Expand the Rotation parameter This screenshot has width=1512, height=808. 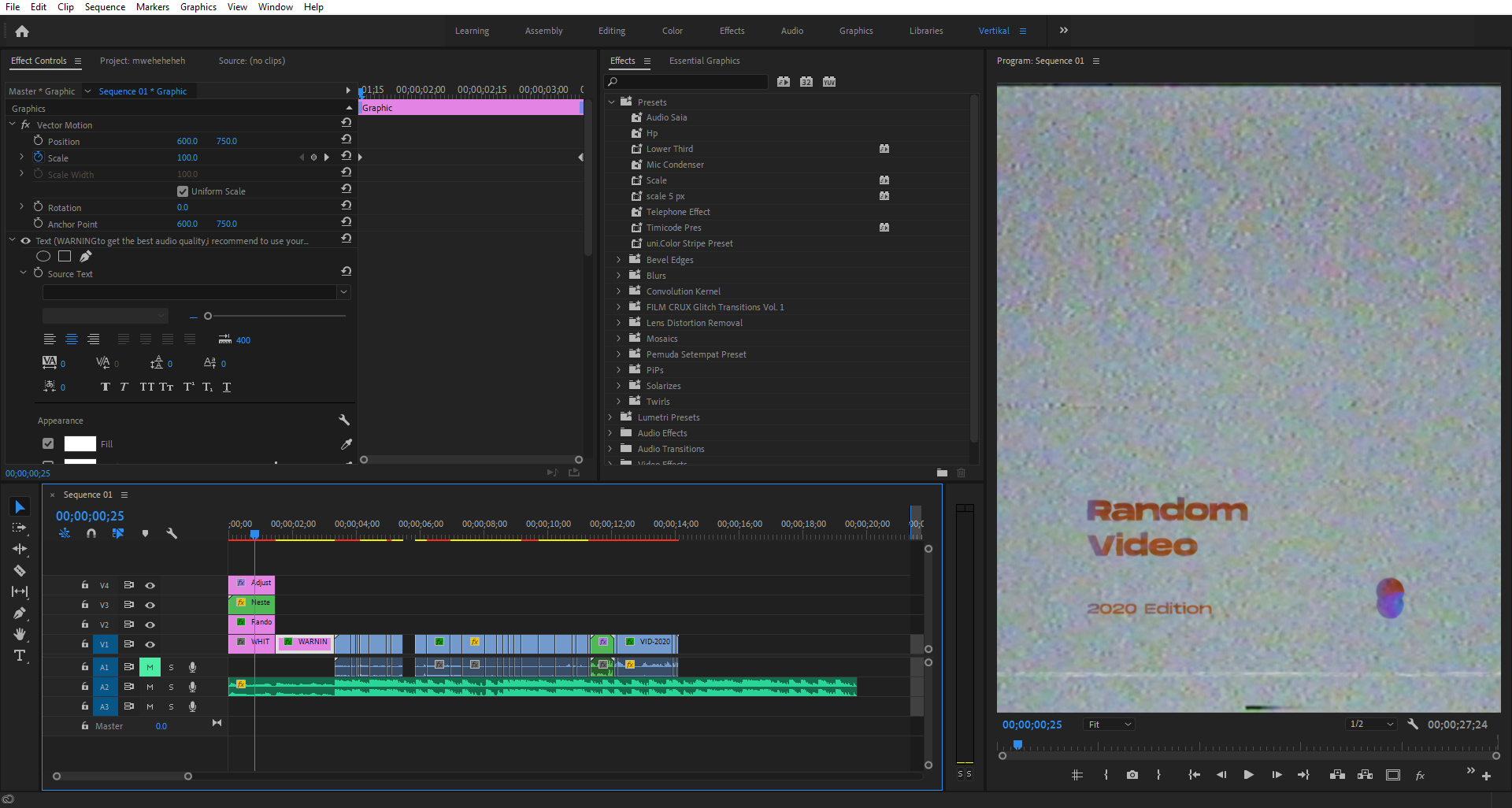[x=22, y=206]
